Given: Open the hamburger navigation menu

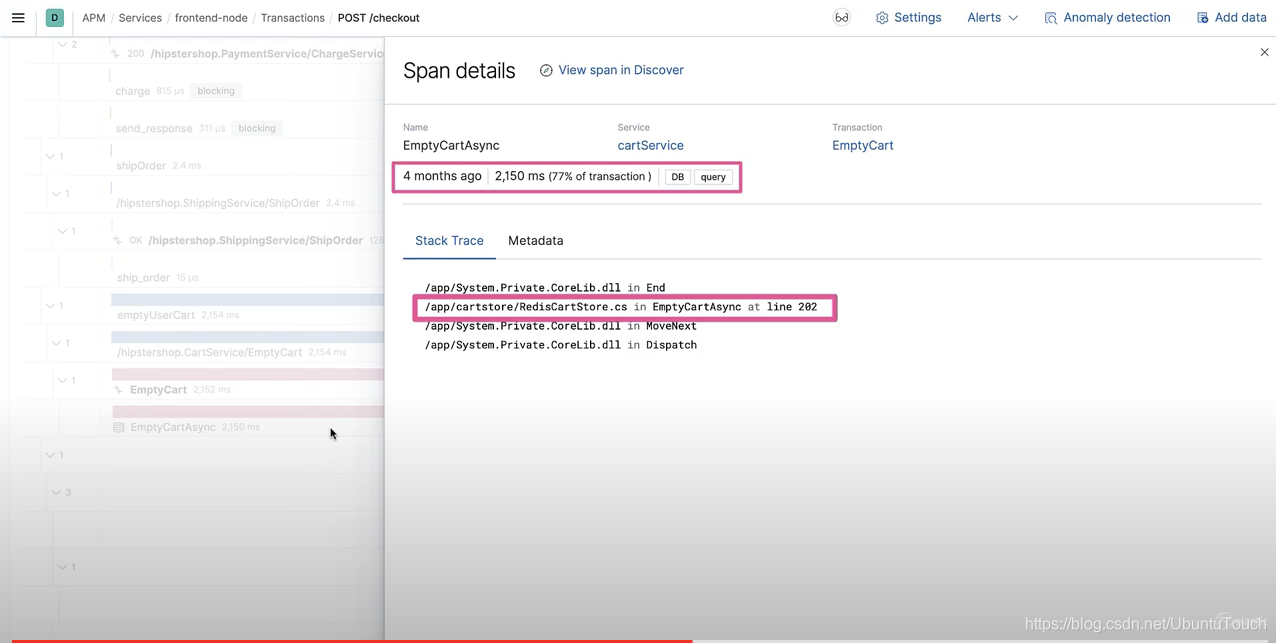Looking at the screenshot, I should 18,18.
